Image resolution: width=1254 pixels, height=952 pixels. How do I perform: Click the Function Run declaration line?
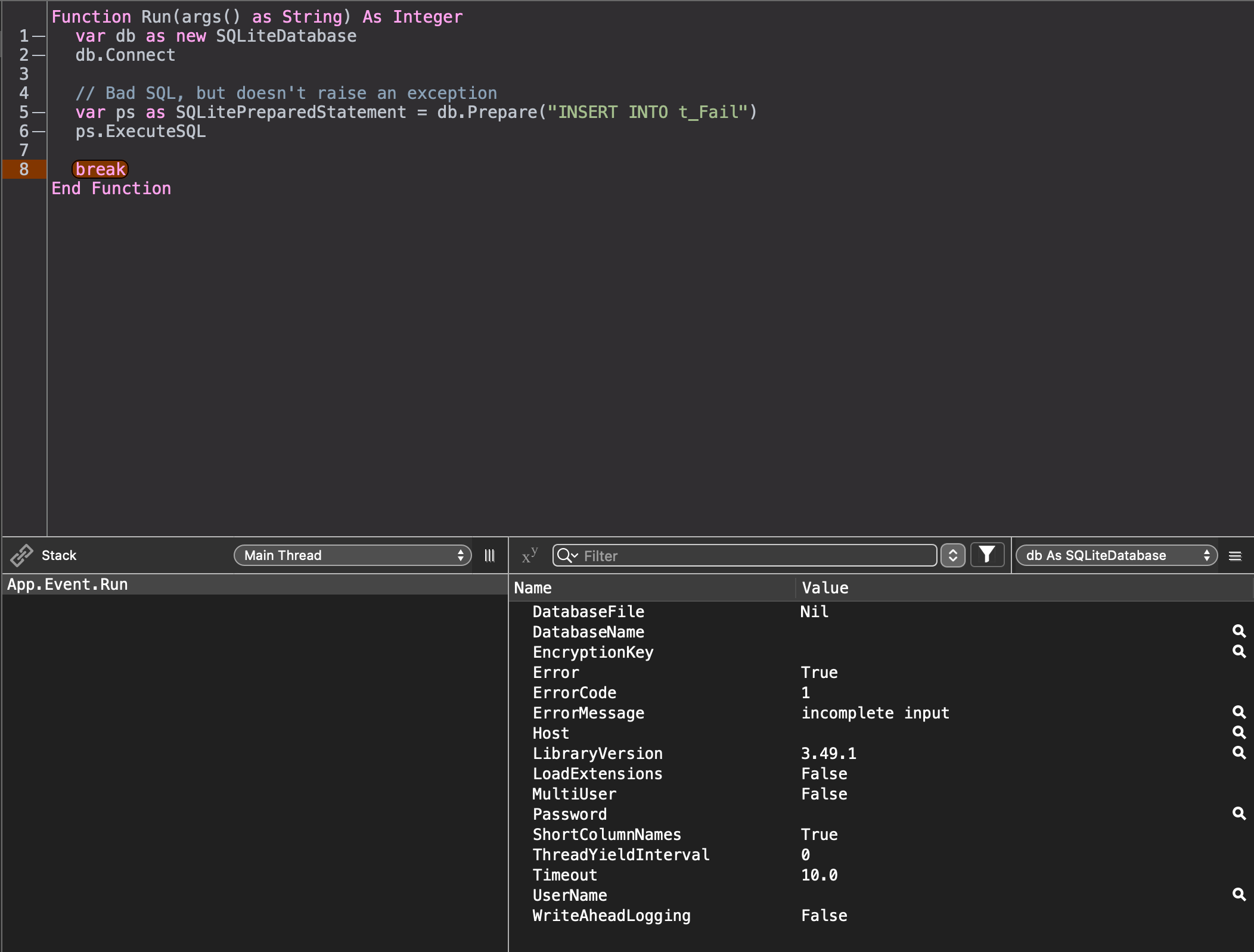(257, 17)
